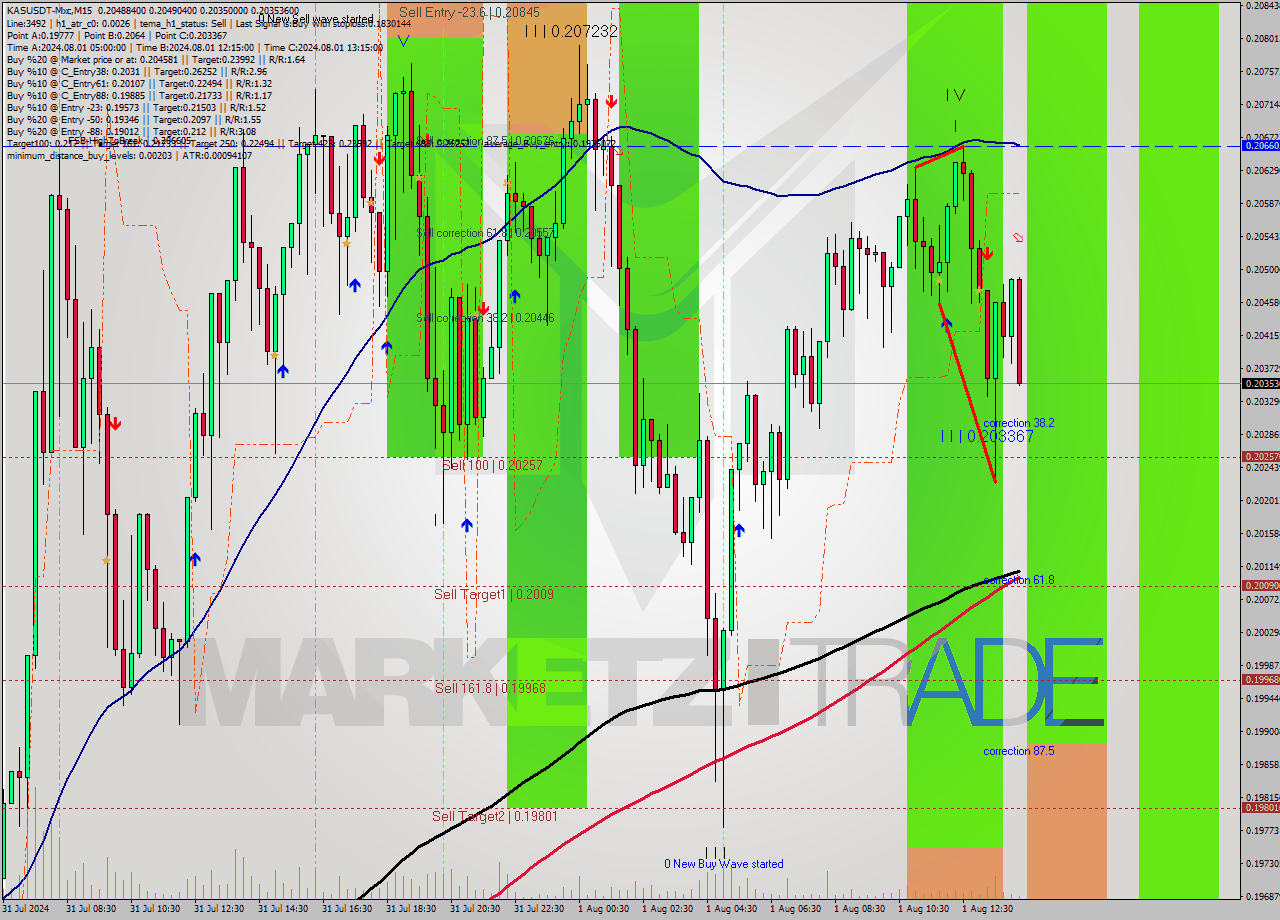Click the 'Sell correction 38.2 | 0.20446' label
Image resolution: width=1280 pixels, height=920 pixels.
[x=485, y=318]
